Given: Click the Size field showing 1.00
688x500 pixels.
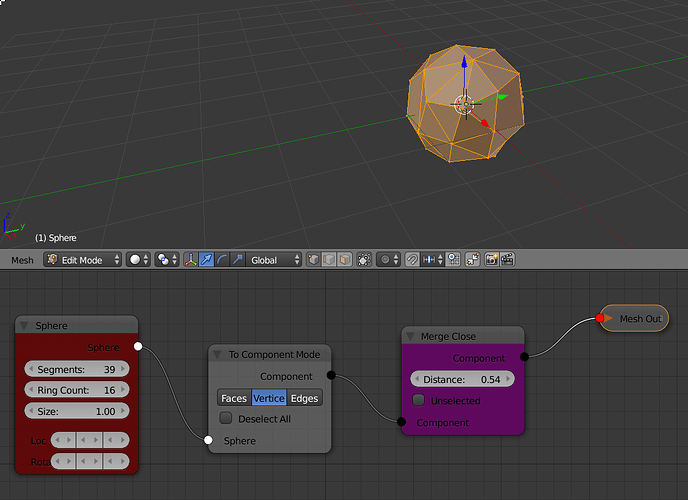Looking at the screenshot, I should coord(77,411).
